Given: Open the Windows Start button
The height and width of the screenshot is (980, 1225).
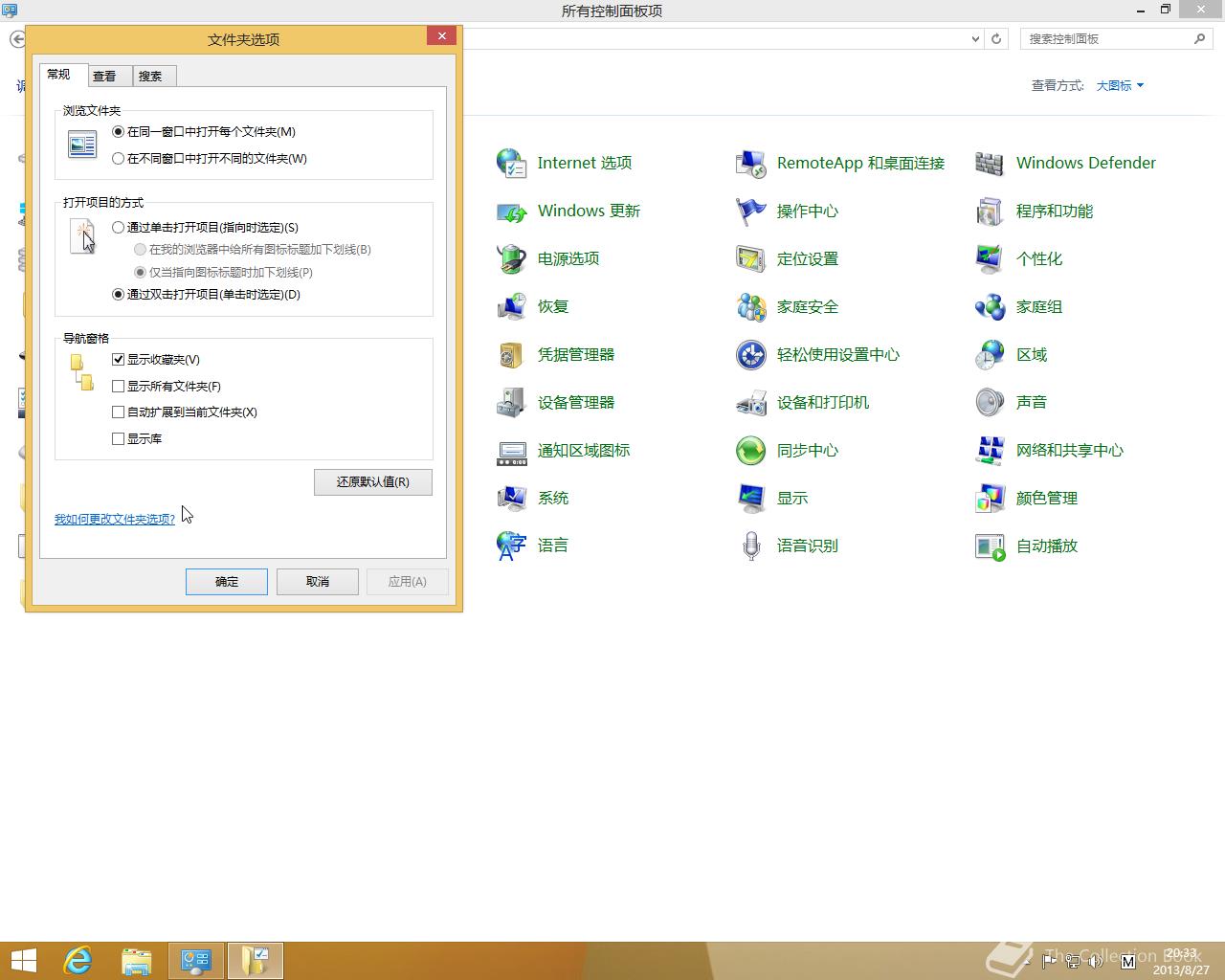Looking at the screenshot, I should [x=23, y=961].
